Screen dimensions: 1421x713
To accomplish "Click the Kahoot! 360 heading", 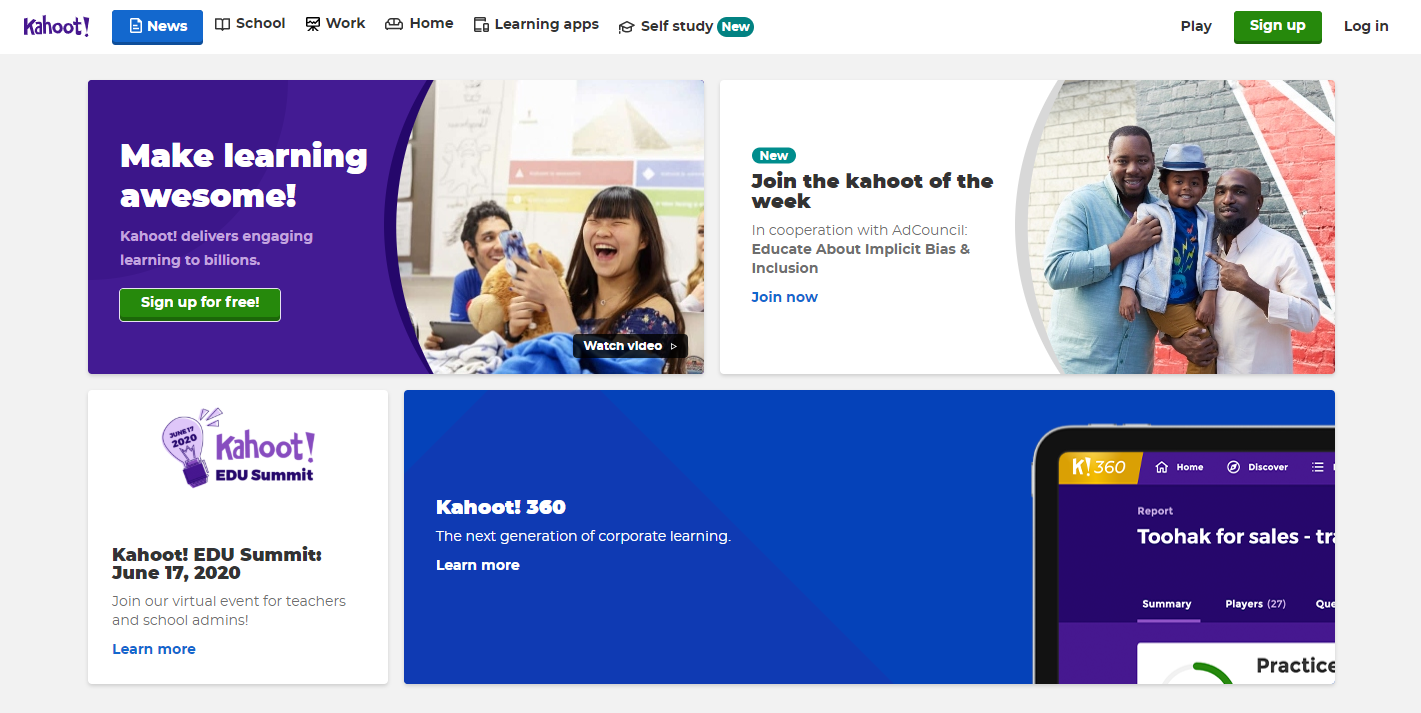I will pyautogui.click(x=501, y=507).
